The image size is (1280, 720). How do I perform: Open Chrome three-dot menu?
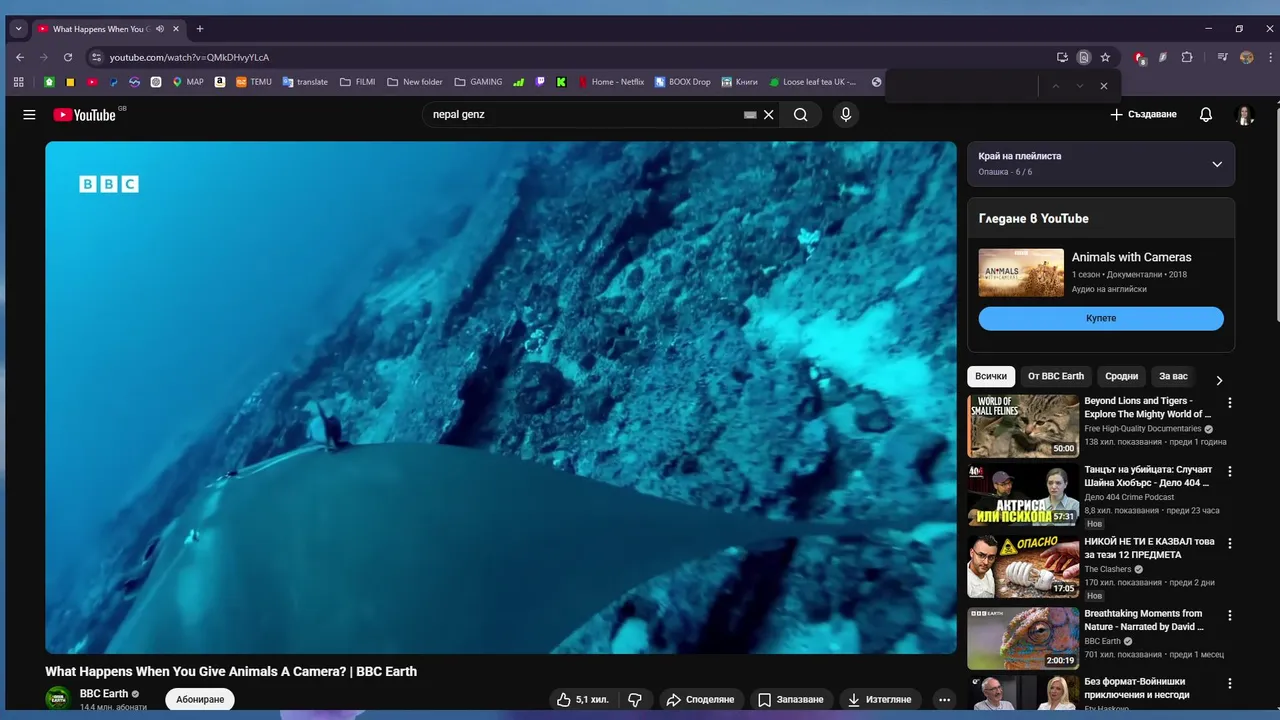point(1270,57)
